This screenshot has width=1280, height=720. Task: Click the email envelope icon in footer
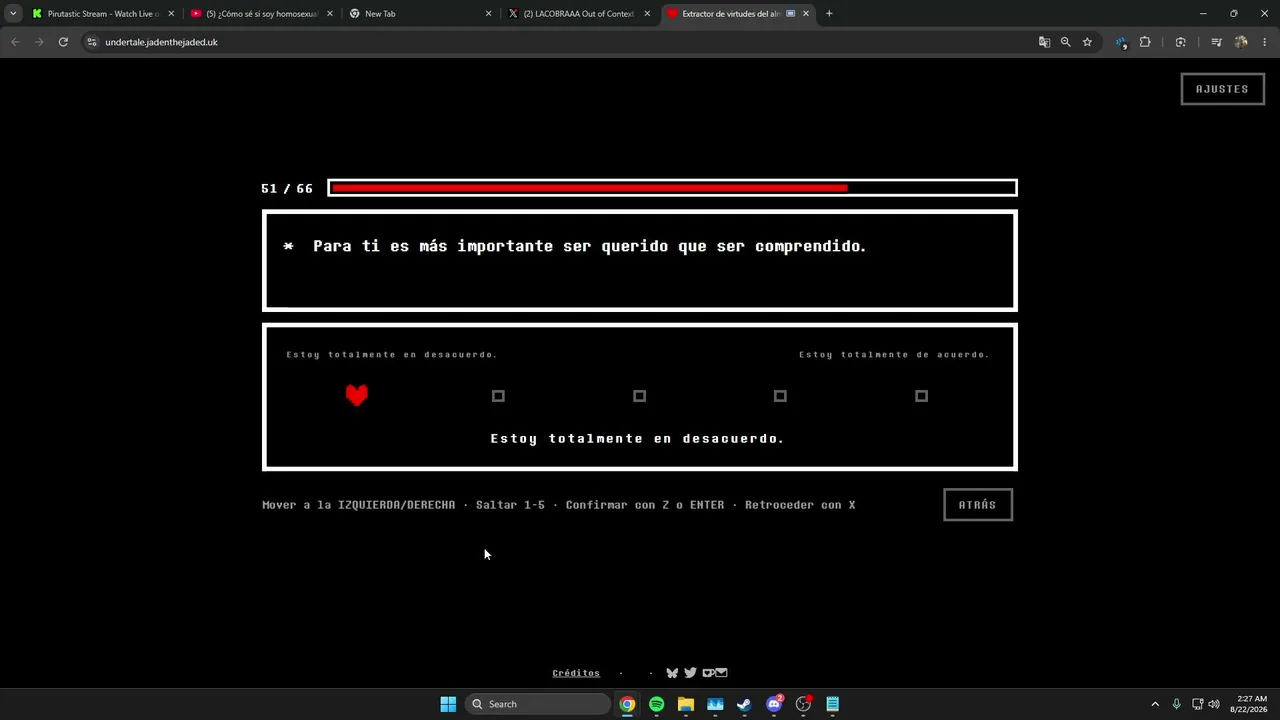pos(722,673)
